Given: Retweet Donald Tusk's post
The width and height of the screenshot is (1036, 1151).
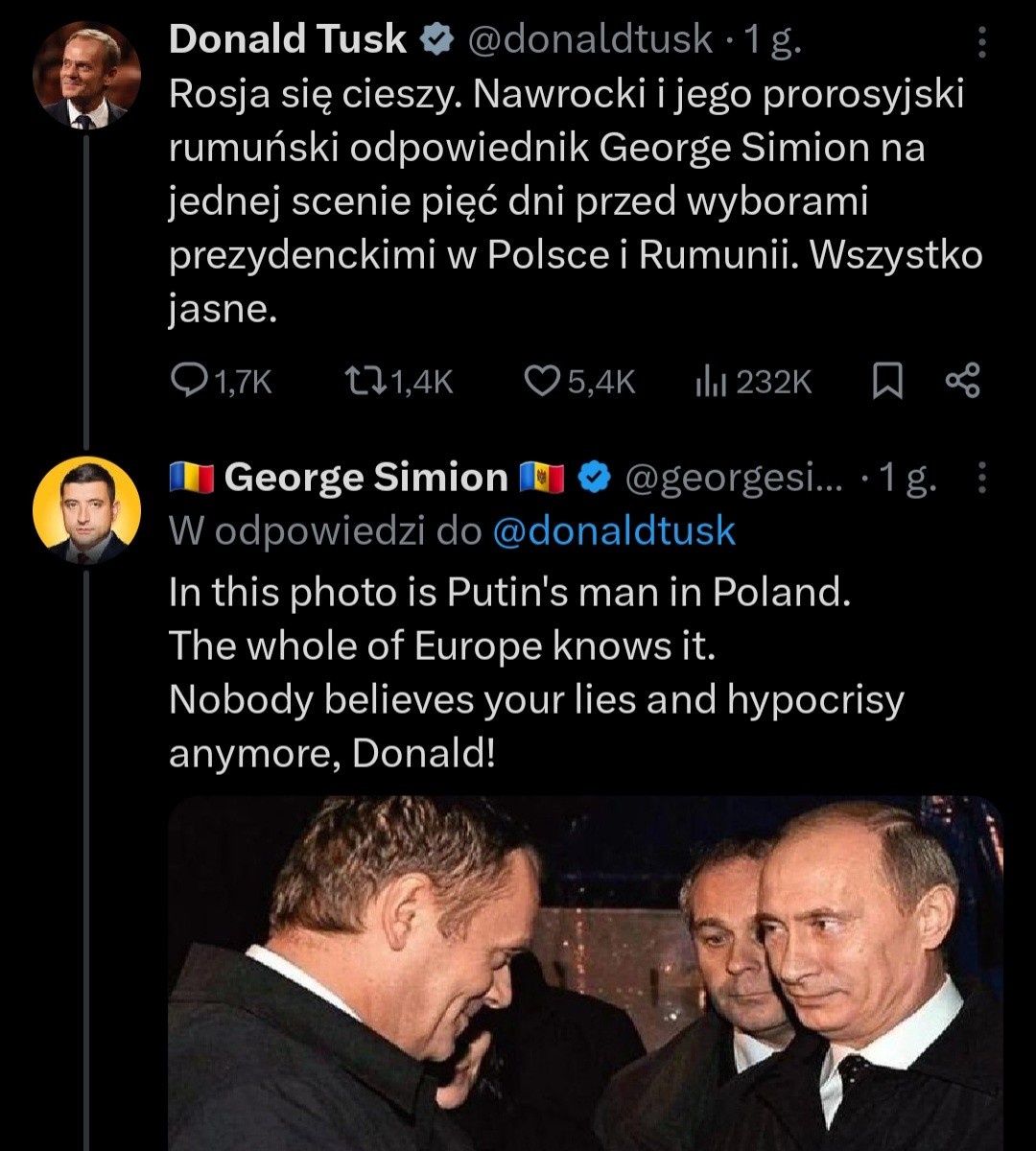Looking at the screenshot, I should coord(362,383).
